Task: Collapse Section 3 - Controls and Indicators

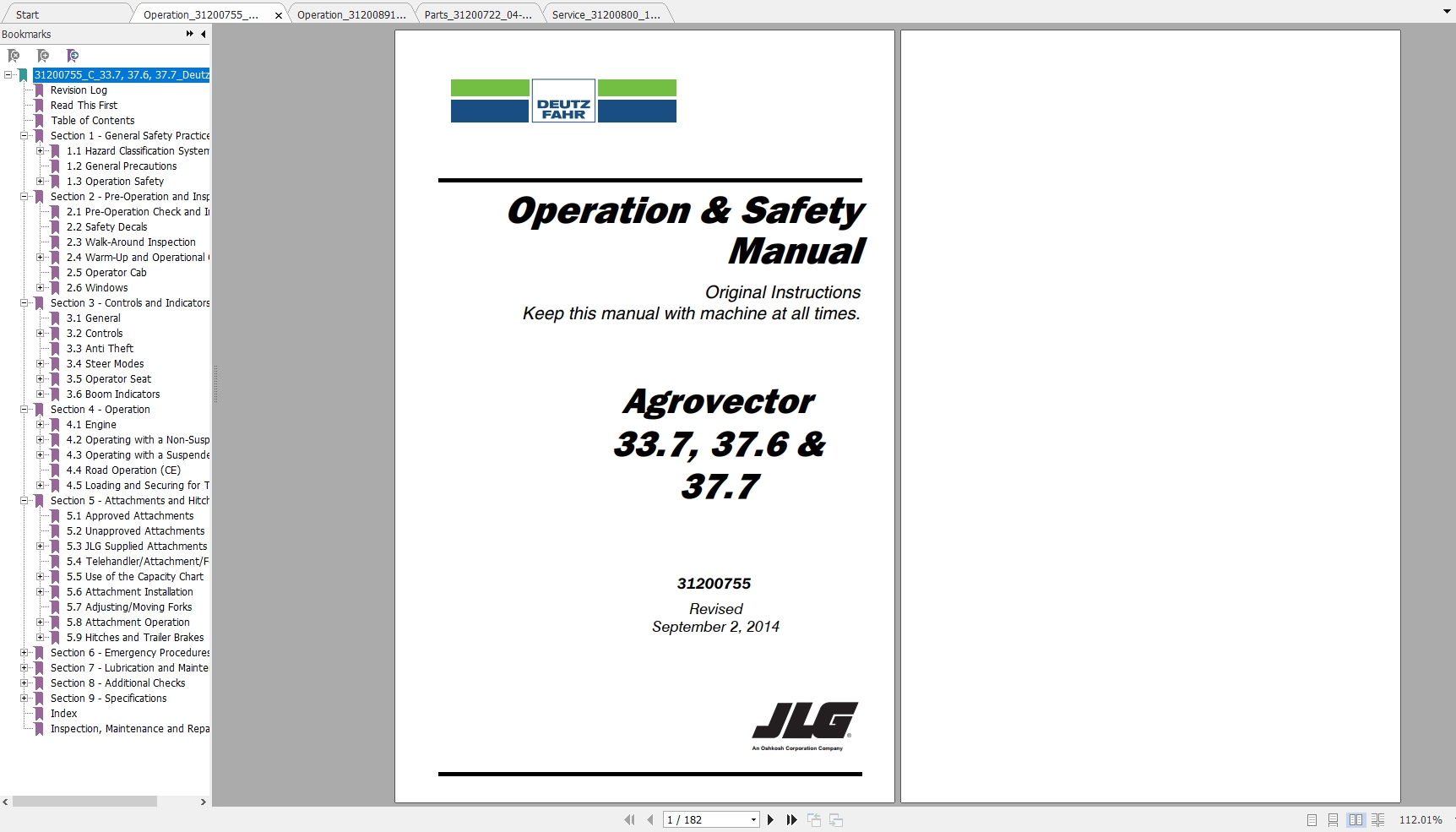Action: pyautogui.click(x=24, y=302)
